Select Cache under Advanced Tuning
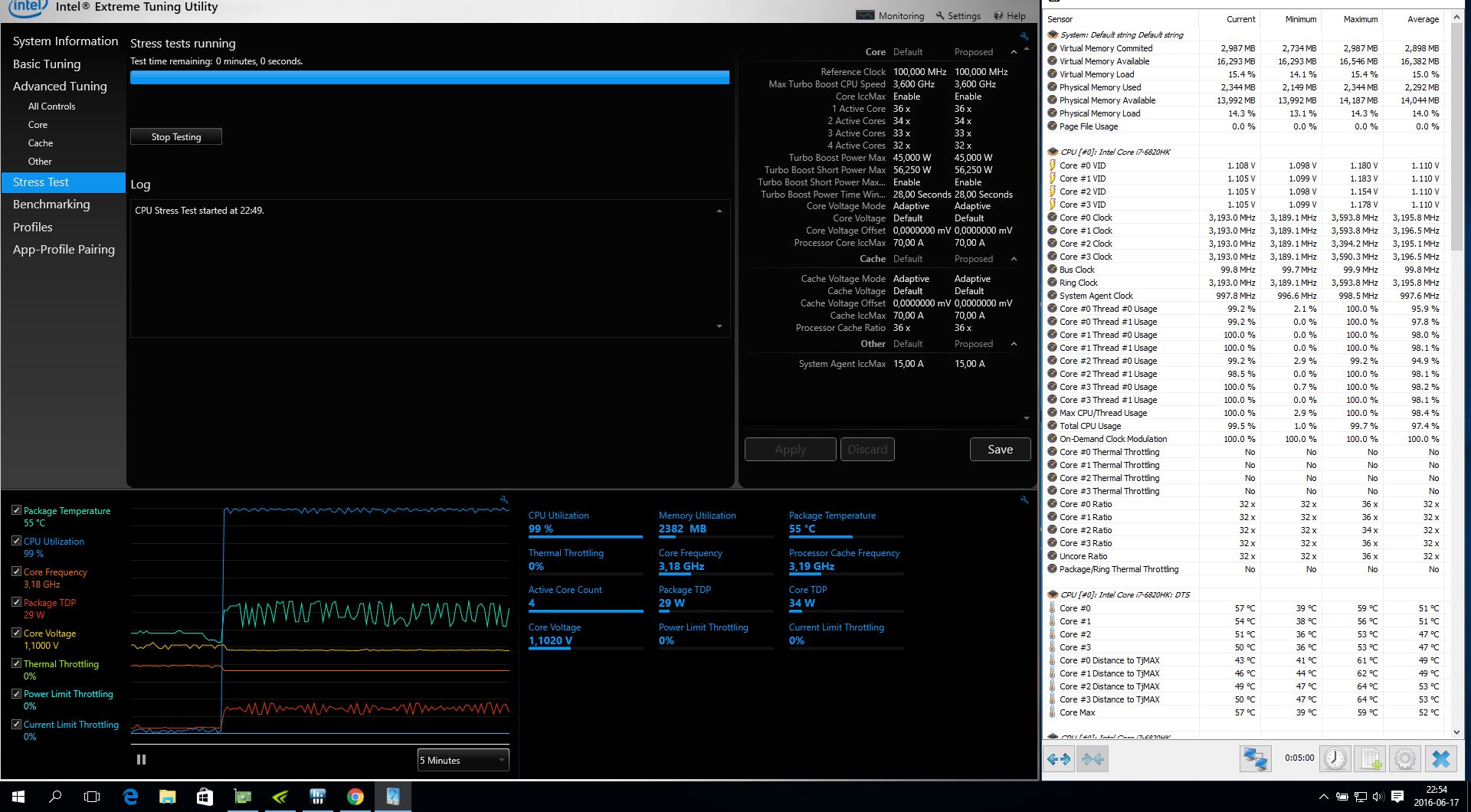 click(41, 143)
